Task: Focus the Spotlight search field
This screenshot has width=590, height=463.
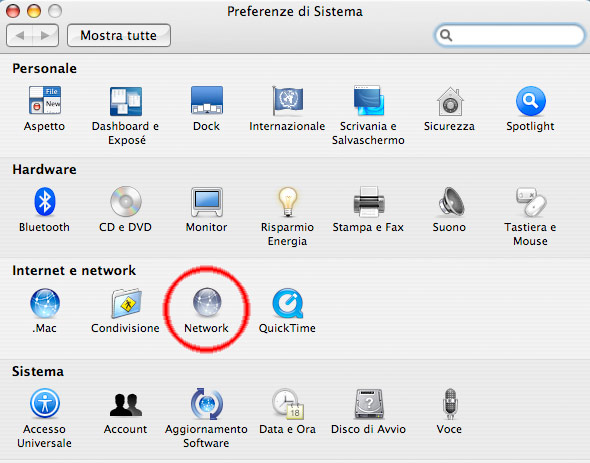Action: [x=509, y=35]
